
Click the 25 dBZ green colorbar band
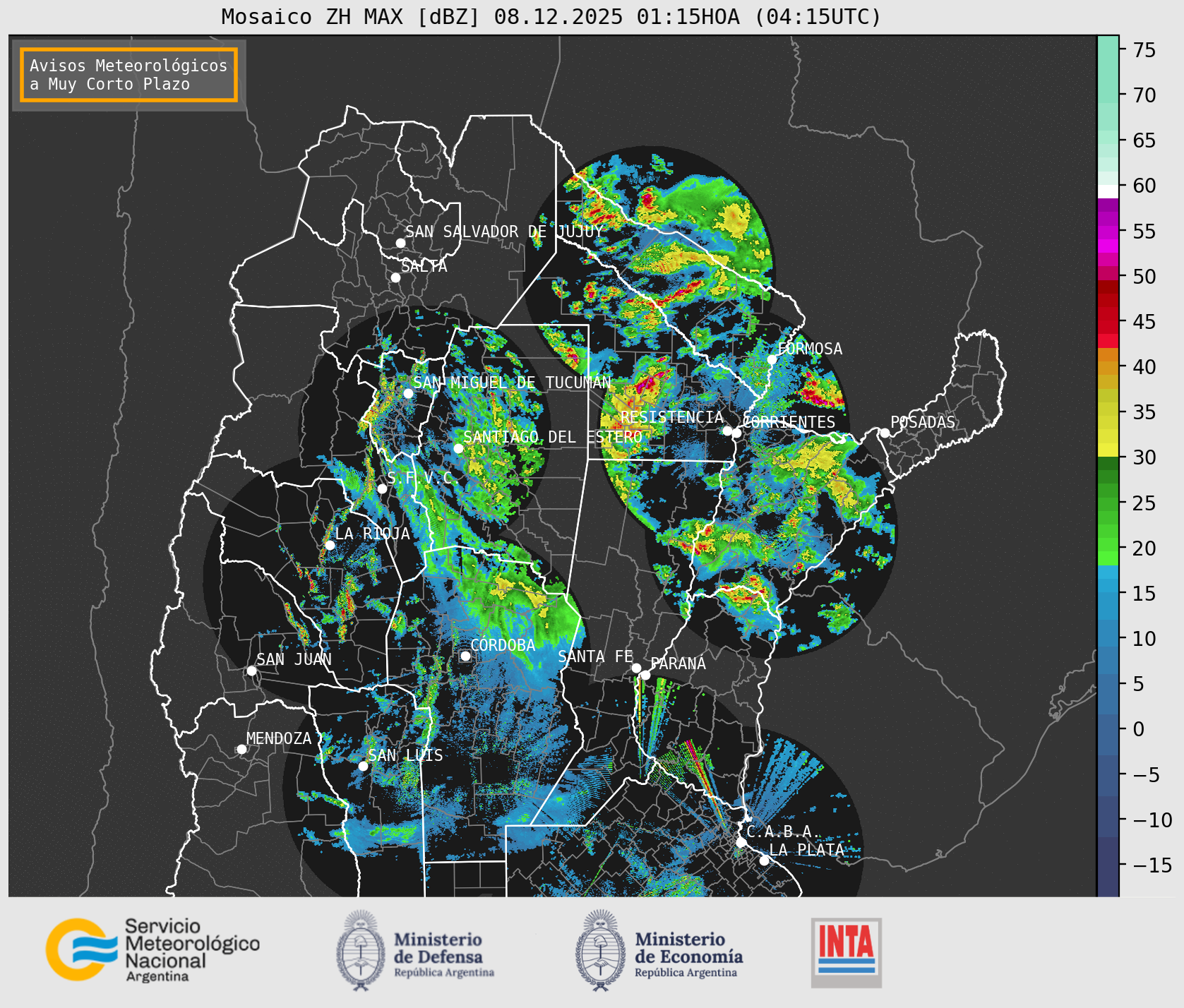[1108, 503]
